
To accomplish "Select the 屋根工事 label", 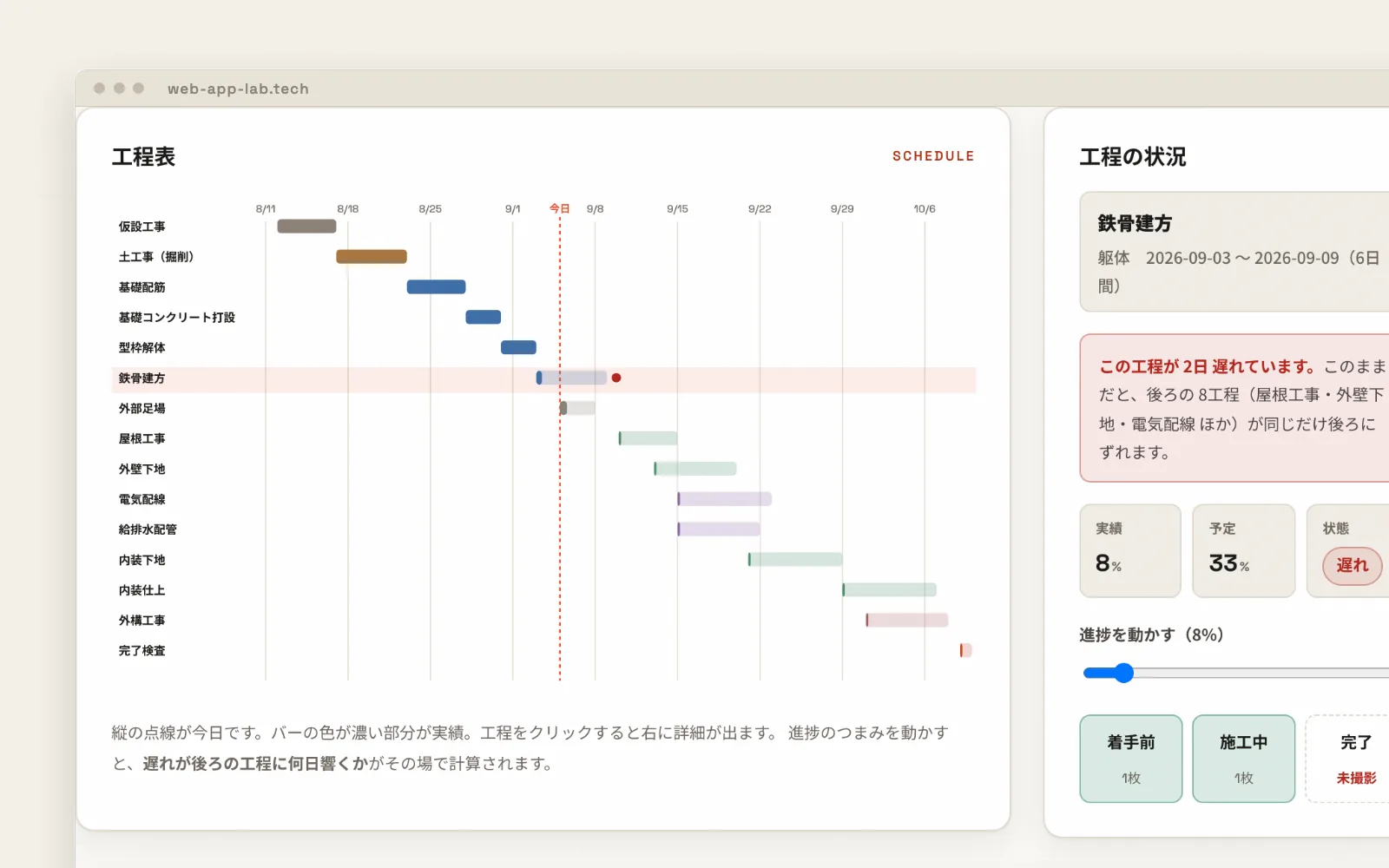I will [142, 438].
